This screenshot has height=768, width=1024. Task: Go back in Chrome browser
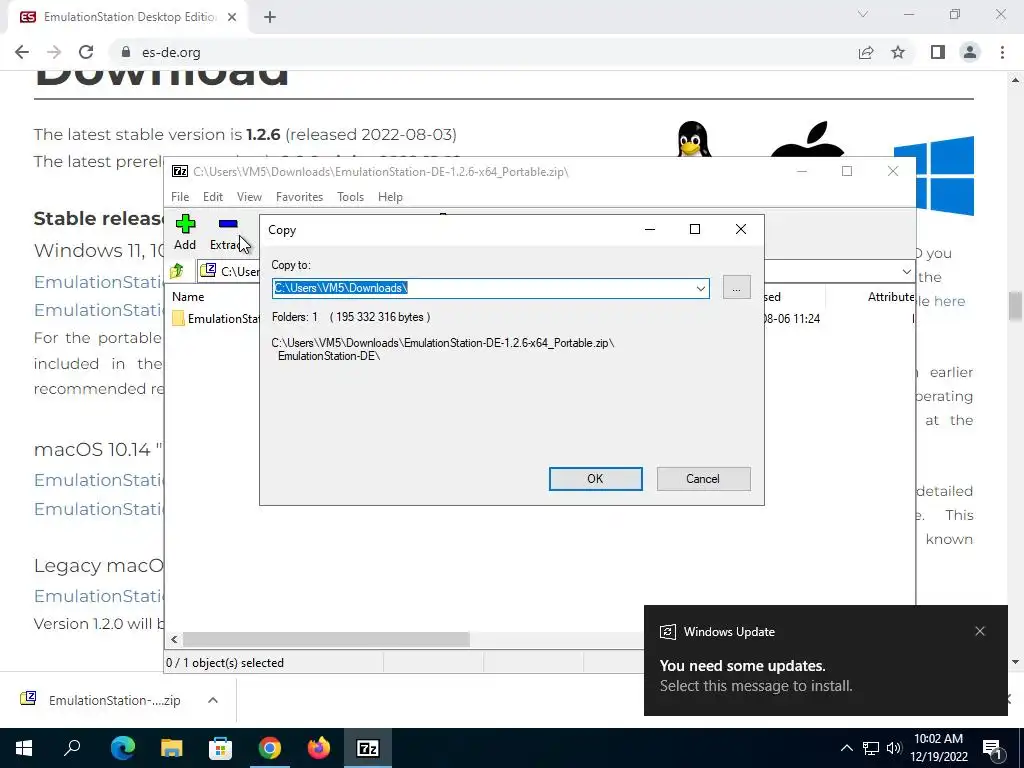click(22, 52)
